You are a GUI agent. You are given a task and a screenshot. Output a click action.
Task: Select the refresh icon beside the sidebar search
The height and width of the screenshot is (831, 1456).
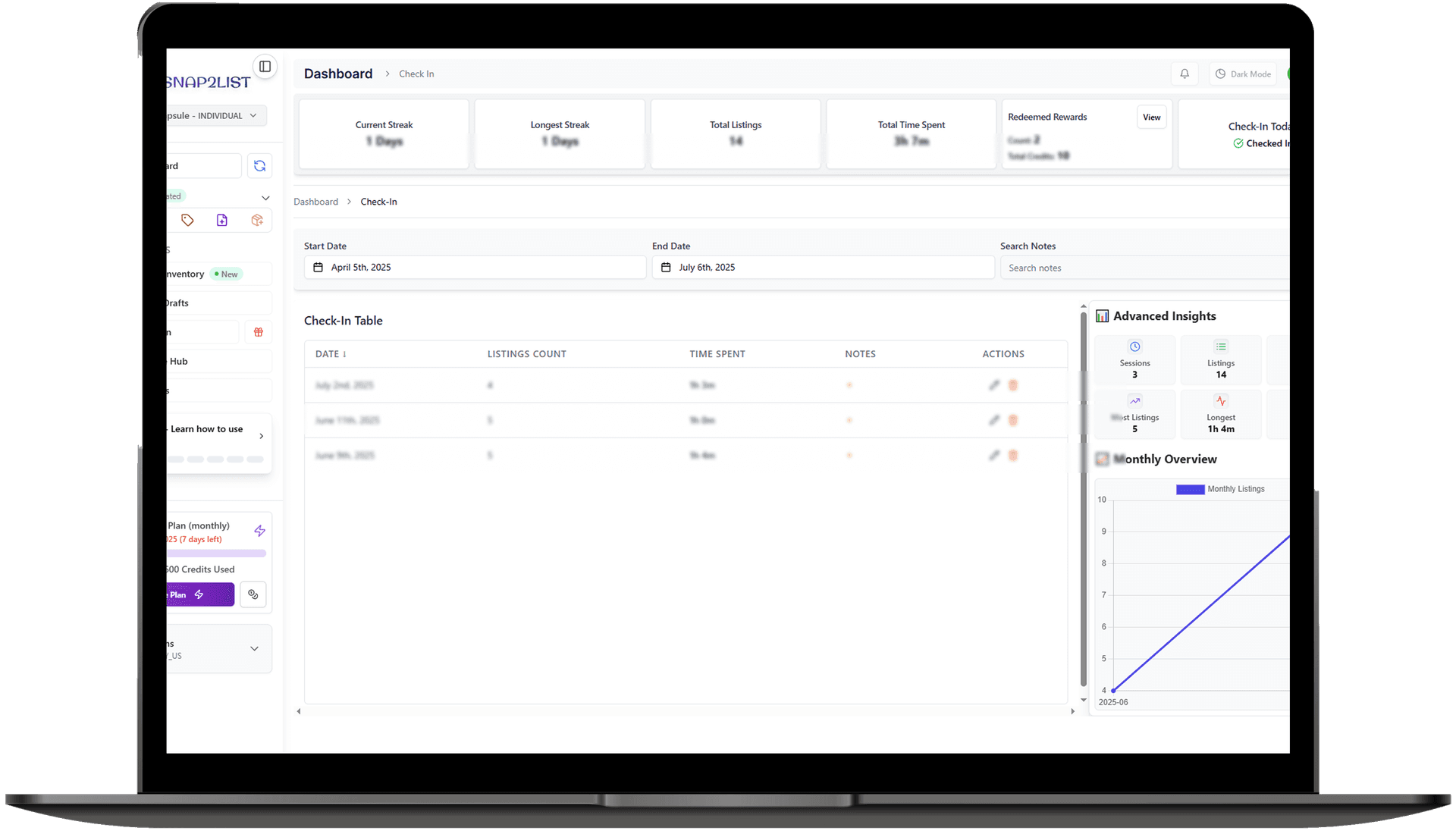[x=259, y=165]
